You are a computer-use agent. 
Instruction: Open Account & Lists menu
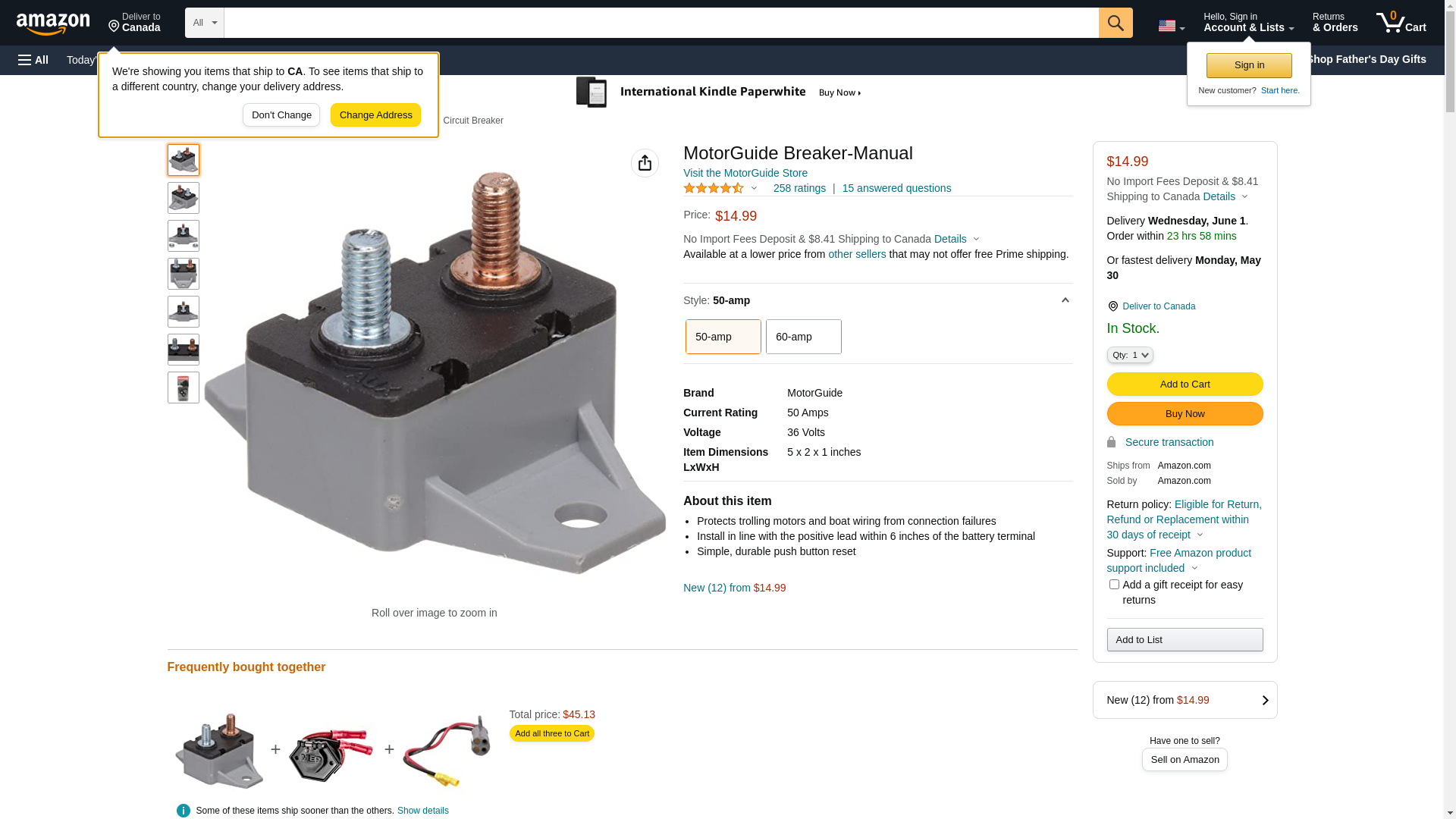click(x=1249, y=23)
